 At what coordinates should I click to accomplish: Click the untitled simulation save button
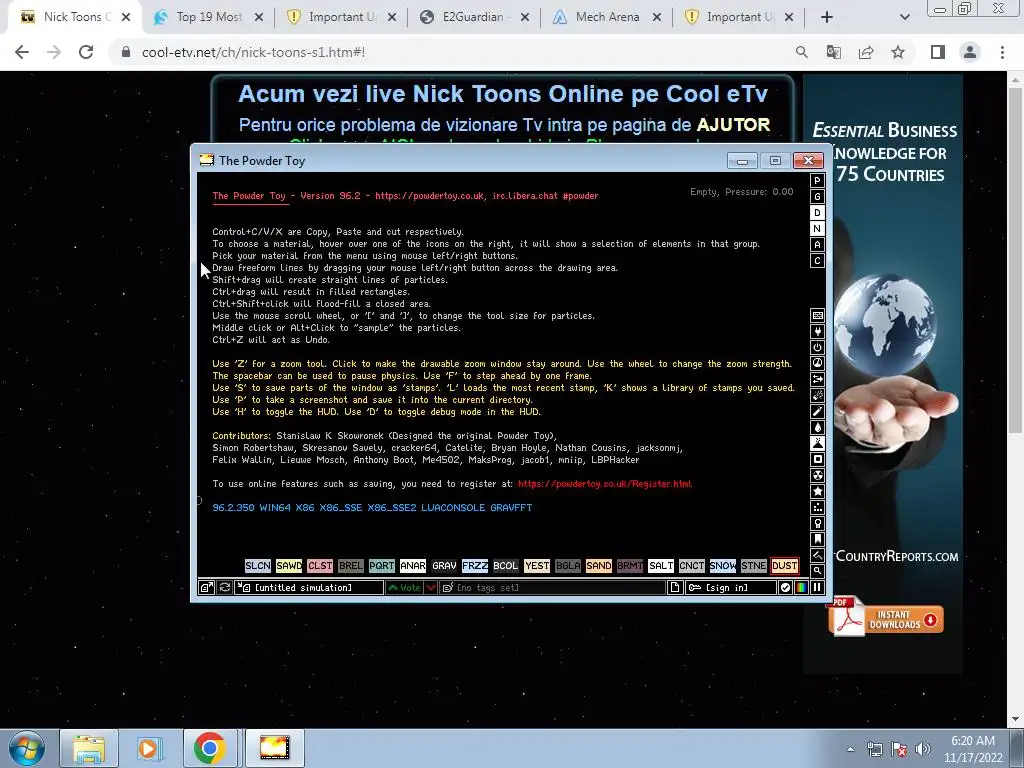(x=309, y=587)
